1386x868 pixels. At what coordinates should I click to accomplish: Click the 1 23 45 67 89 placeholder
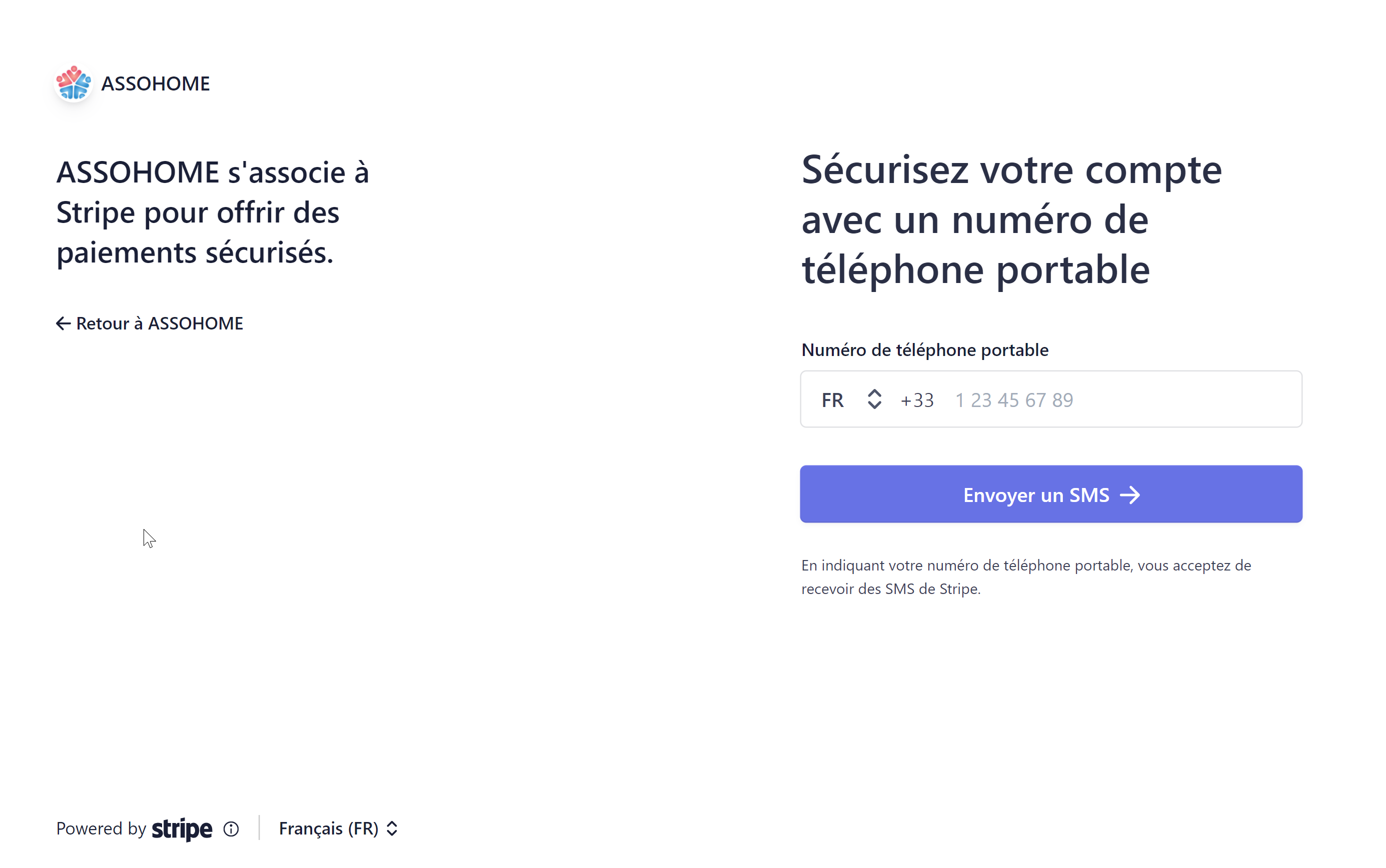click(x=1014, y=400)
